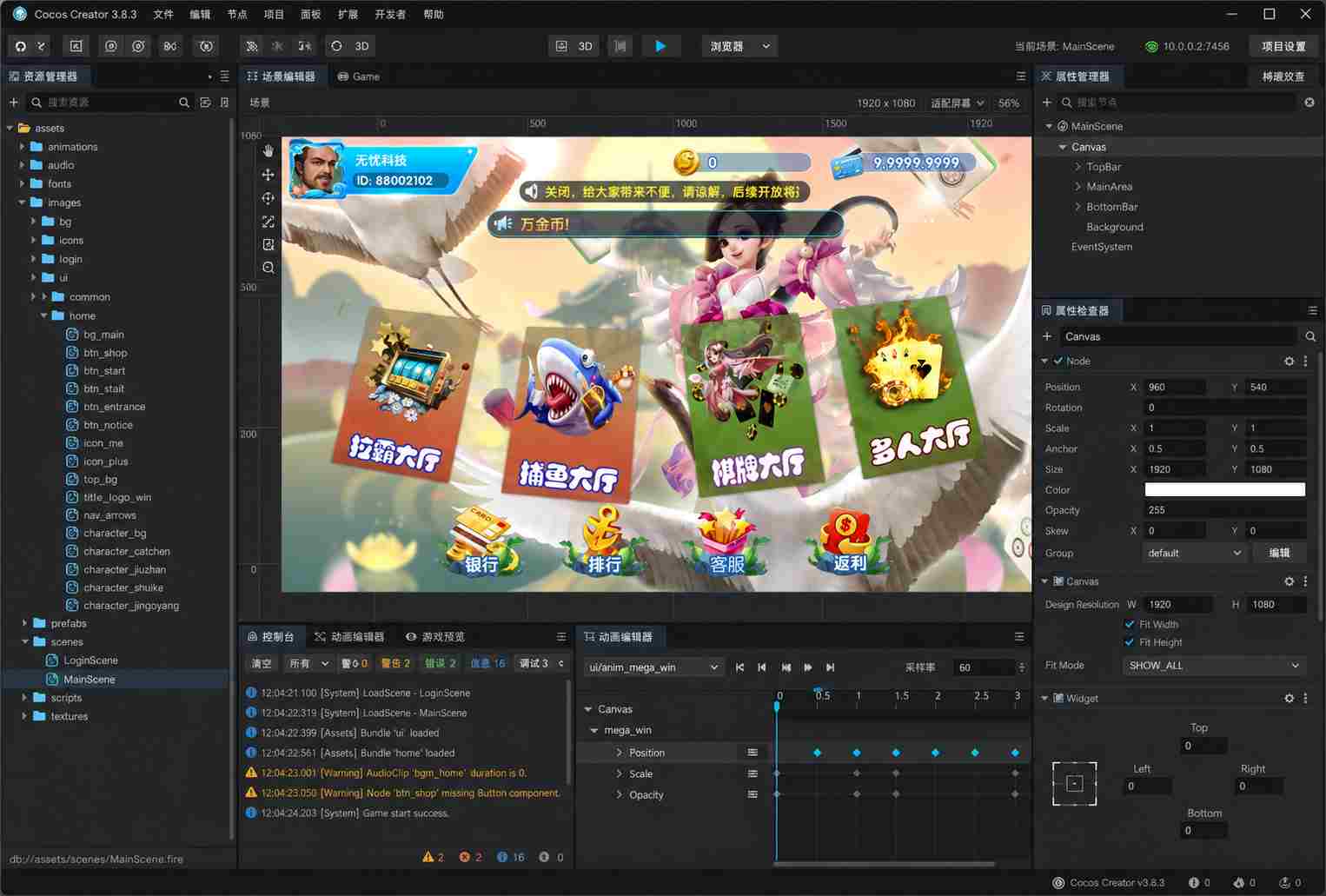Click the animation timeline horizontal scrollbar

(x=884, y=864)
